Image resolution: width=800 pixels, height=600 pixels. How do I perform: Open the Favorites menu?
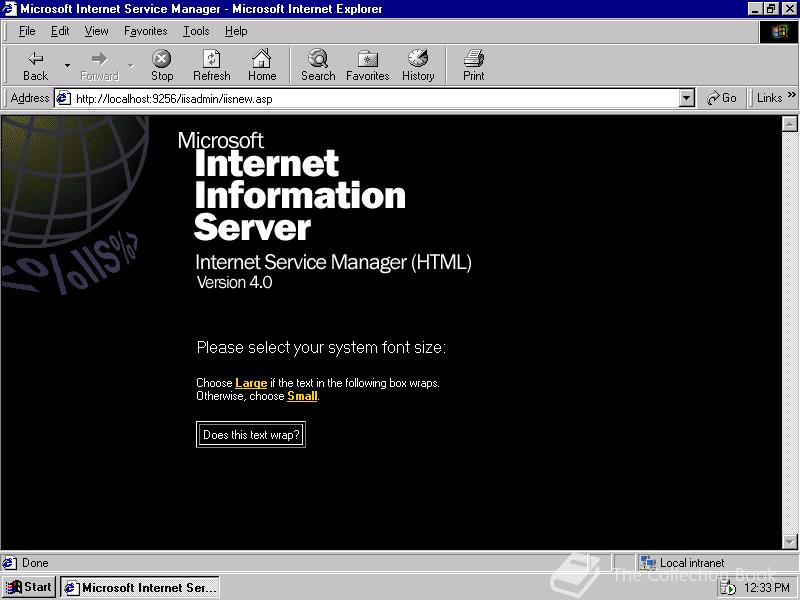click(145, 31)
